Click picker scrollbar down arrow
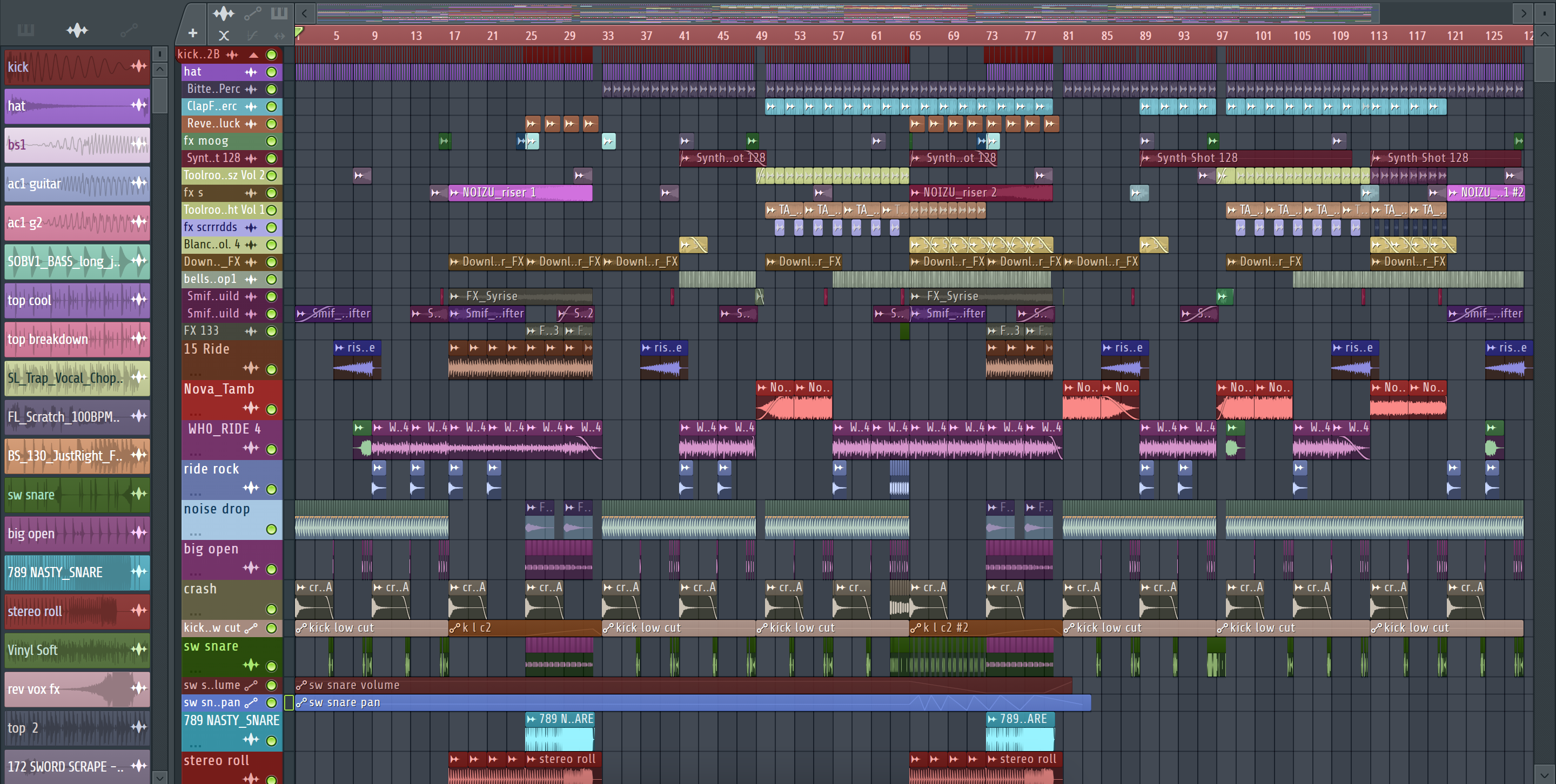The width and height of the screenshot is (1556, 784). 159,778
